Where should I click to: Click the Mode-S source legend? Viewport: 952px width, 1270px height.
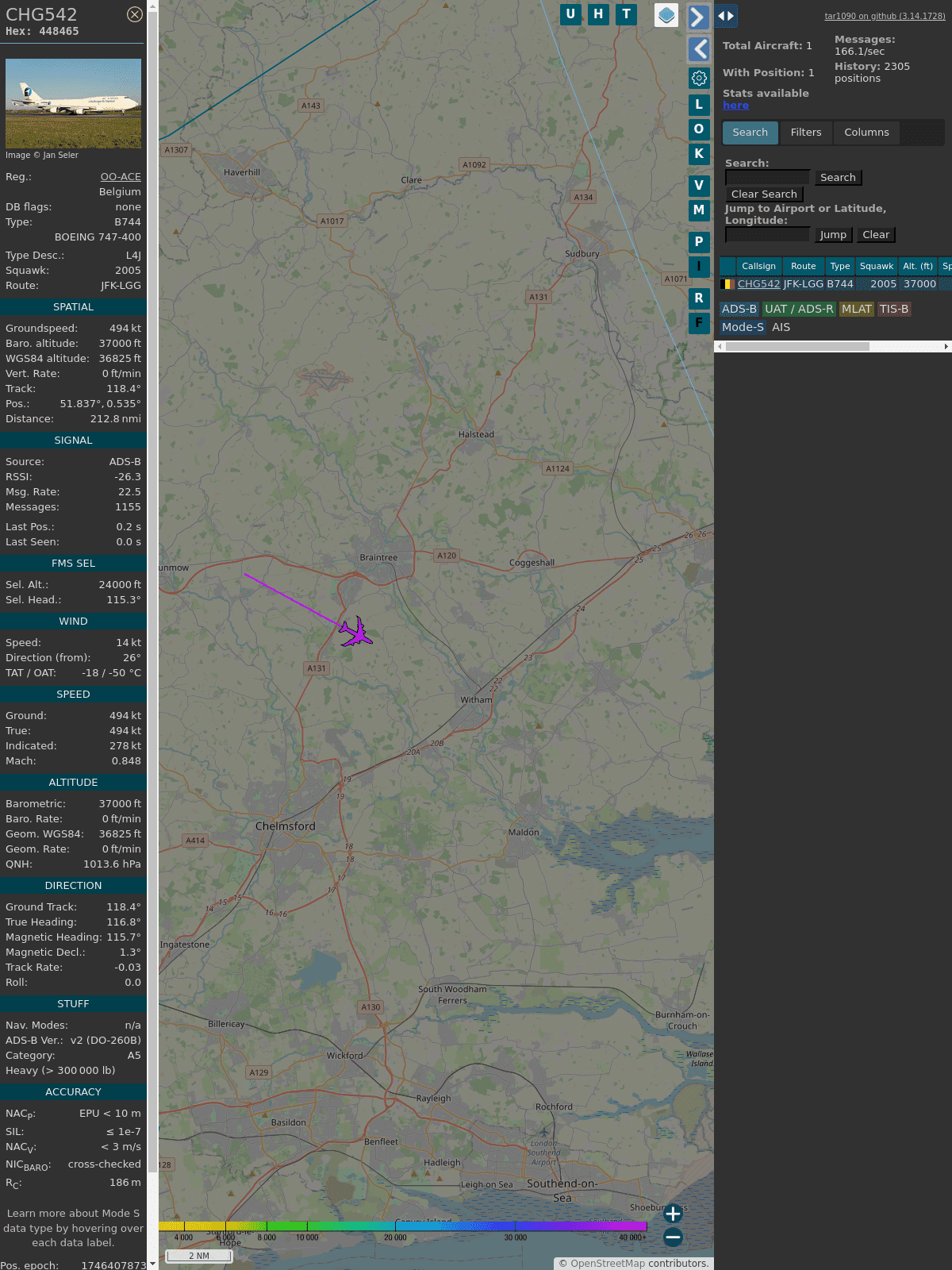743,328
